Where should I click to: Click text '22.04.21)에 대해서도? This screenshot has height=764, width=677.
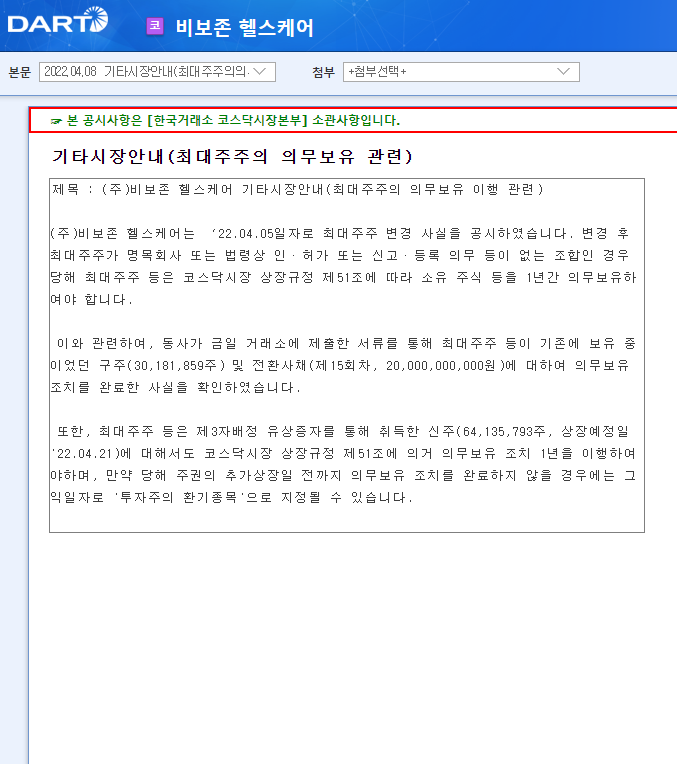tap(123, 454)
